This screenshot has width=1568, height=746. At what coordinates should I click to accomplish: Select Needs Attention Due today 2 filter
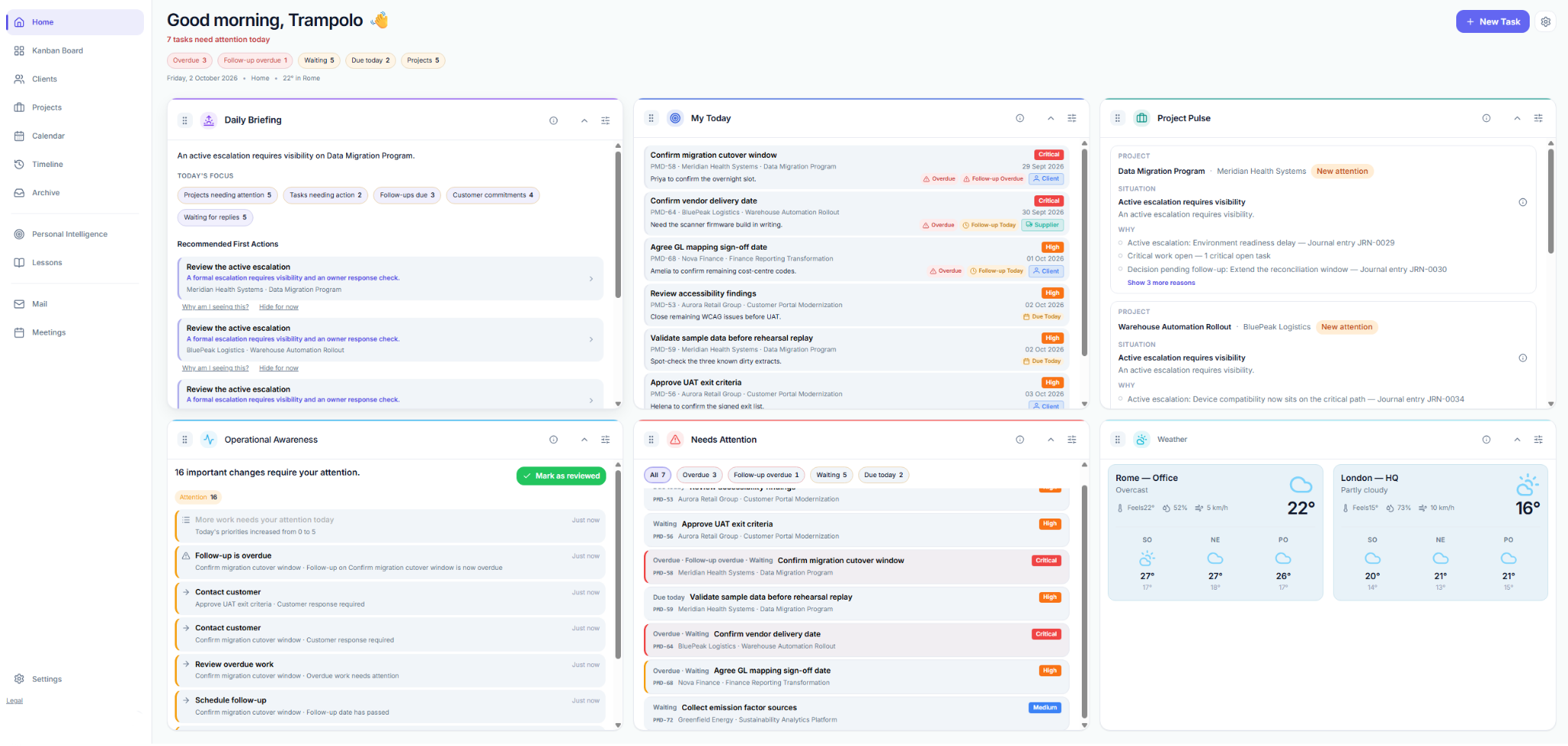884,476
